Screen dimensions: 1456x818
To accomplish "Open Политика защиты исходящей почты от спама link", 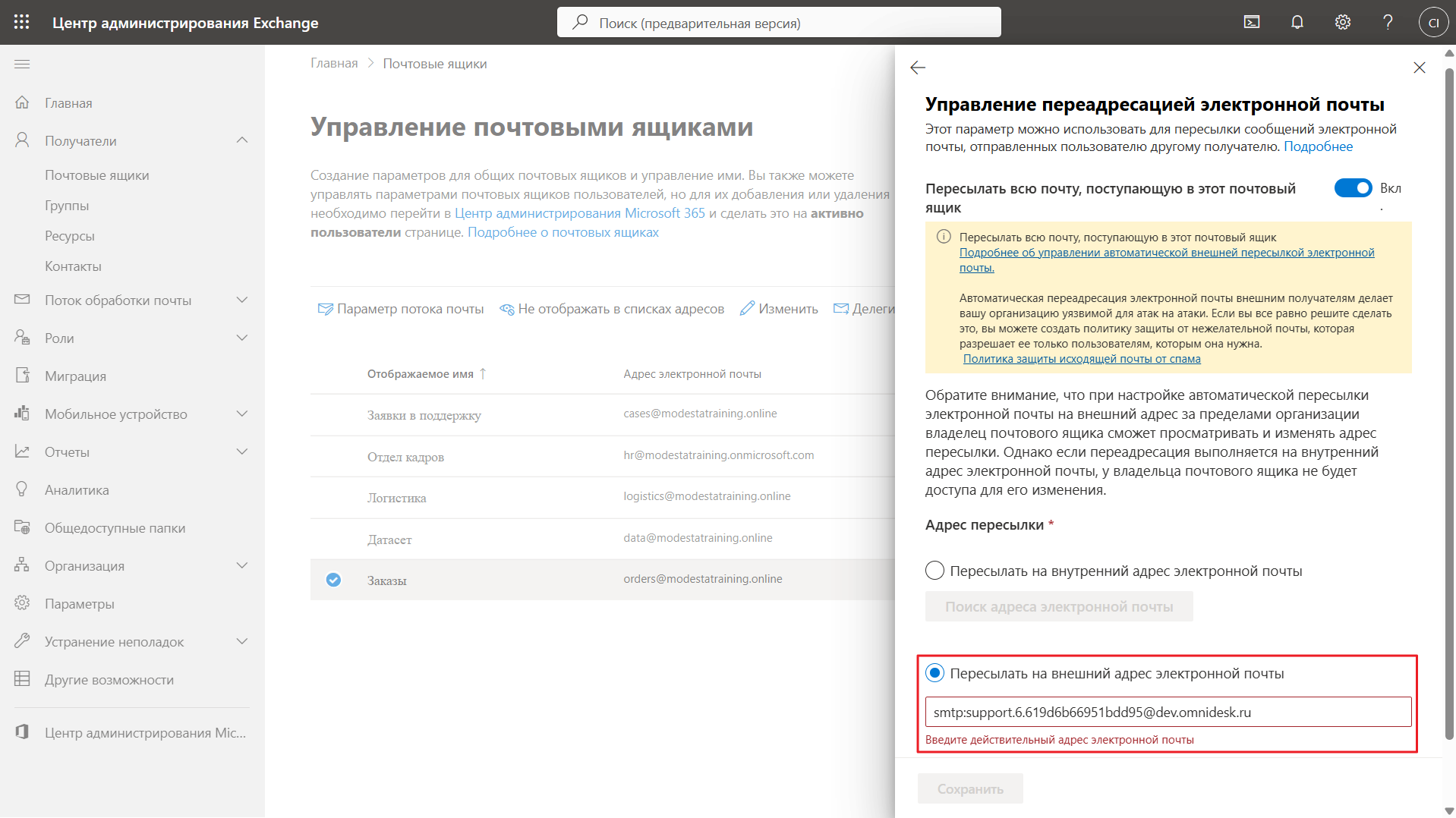I will tap(1082, 359).
